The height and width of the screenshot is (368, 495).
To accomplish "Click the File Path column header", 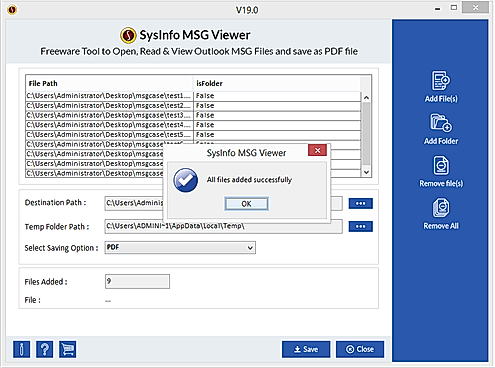I will coord(109,83).
